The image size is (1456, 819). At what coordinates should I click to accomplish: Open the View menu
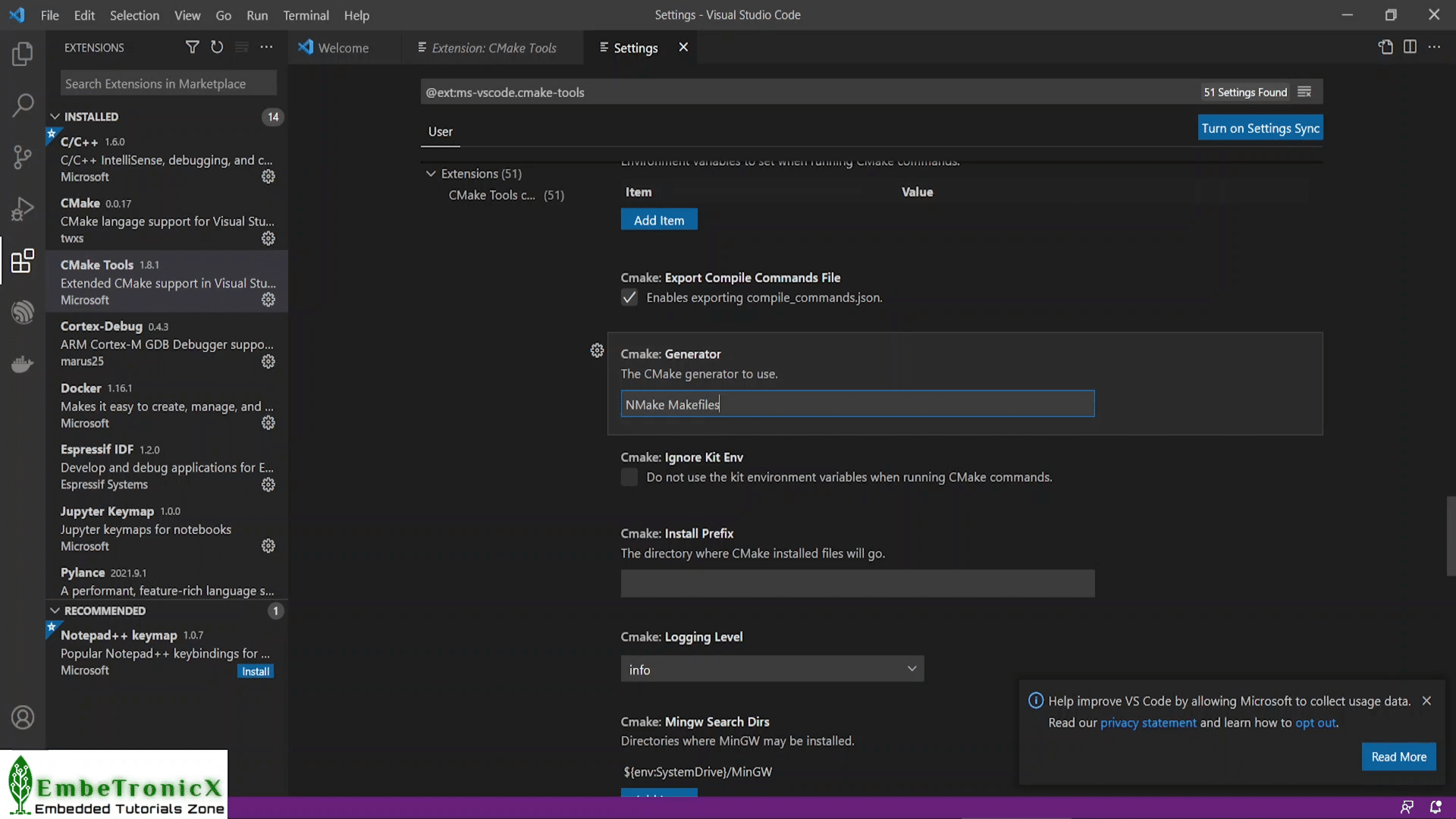(x=187, y=15)
